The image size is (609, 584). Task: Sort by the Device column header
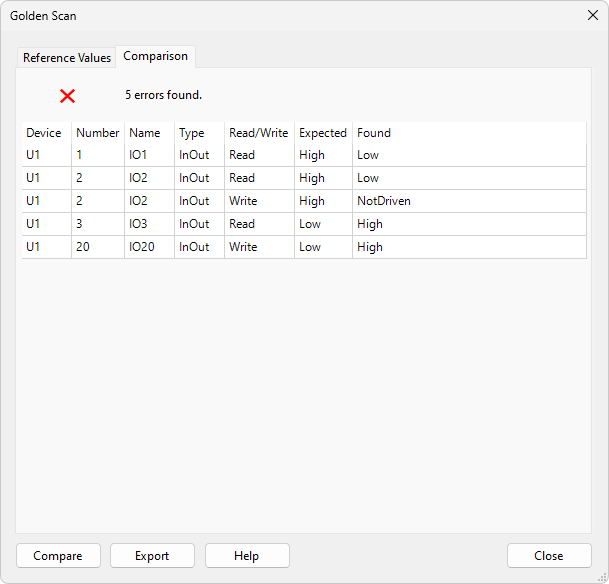pyautogui.click(x=44, y=133)
